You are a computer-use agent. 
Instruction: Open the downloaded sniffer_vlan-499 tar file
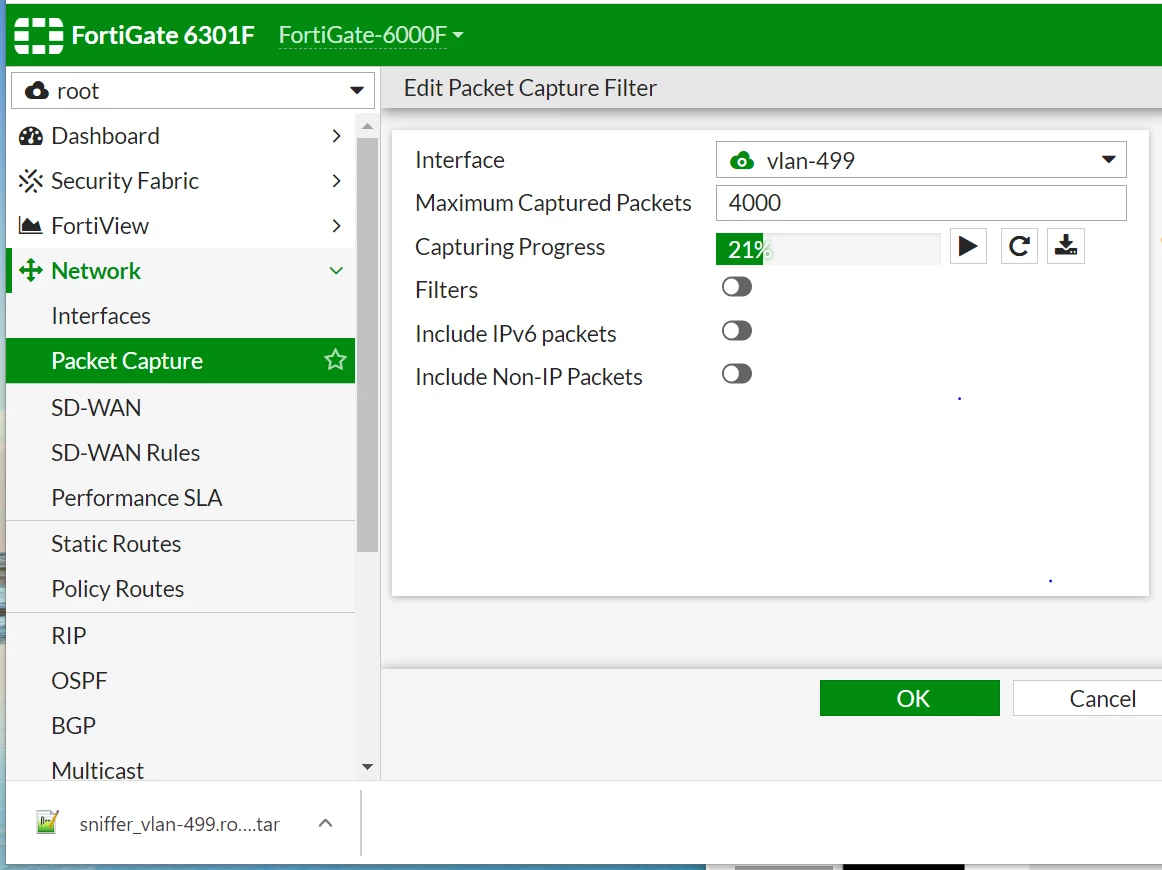pos(179,824)
